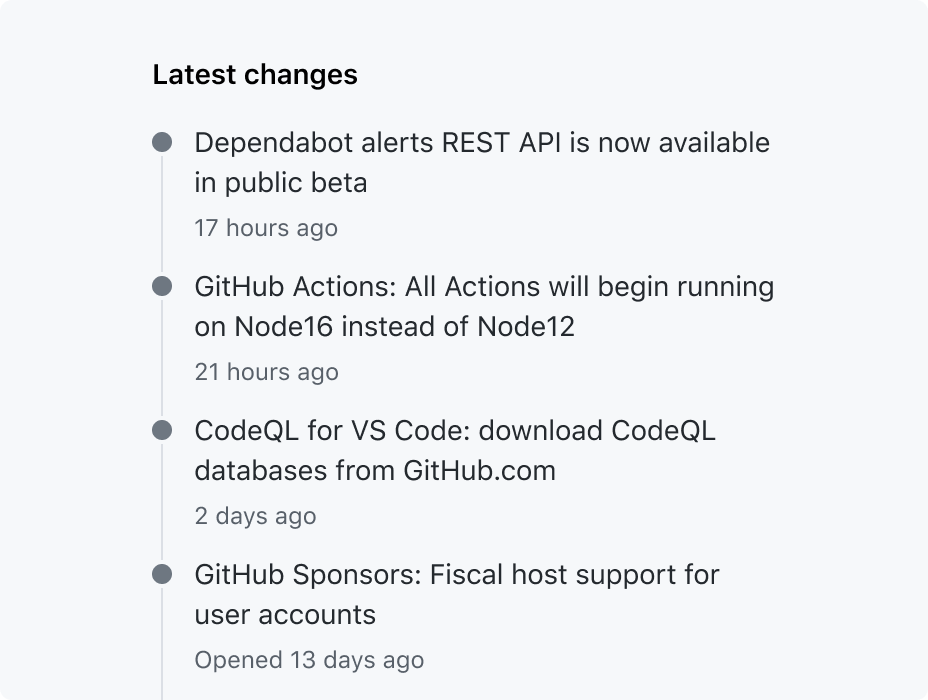Click timeline line between Dependabot and Actions dots
Image resolution: width=928 pixels, height=700 pixels.
162,214
